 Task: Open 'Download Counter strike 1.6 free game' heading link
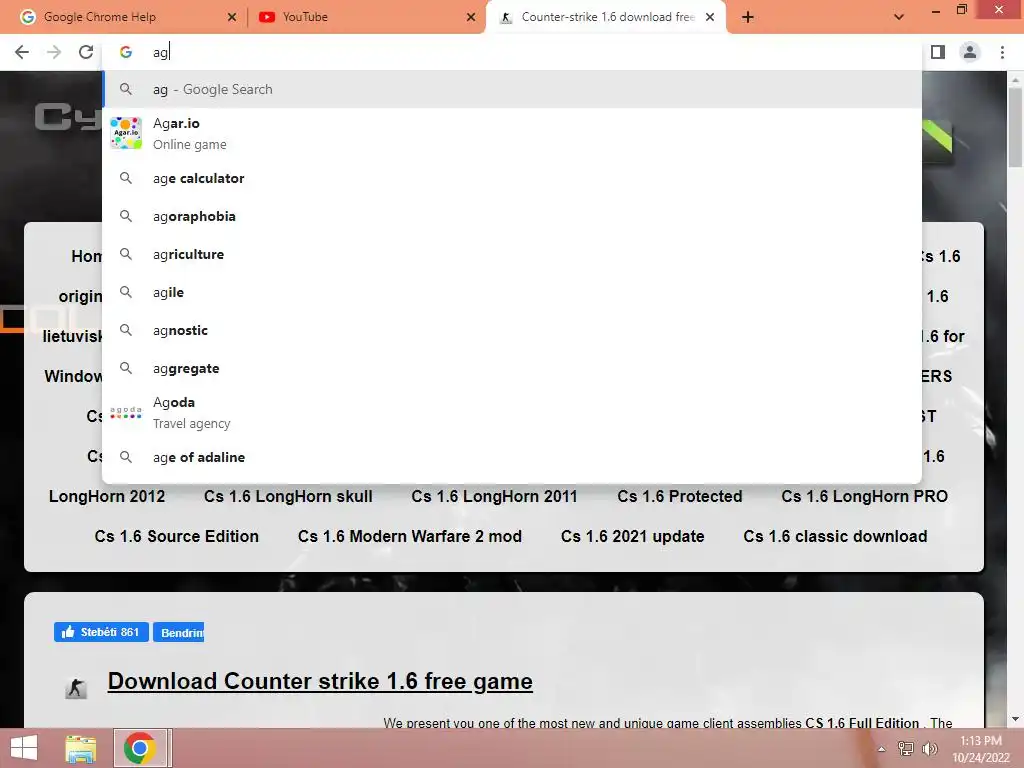tap(320, 681)
